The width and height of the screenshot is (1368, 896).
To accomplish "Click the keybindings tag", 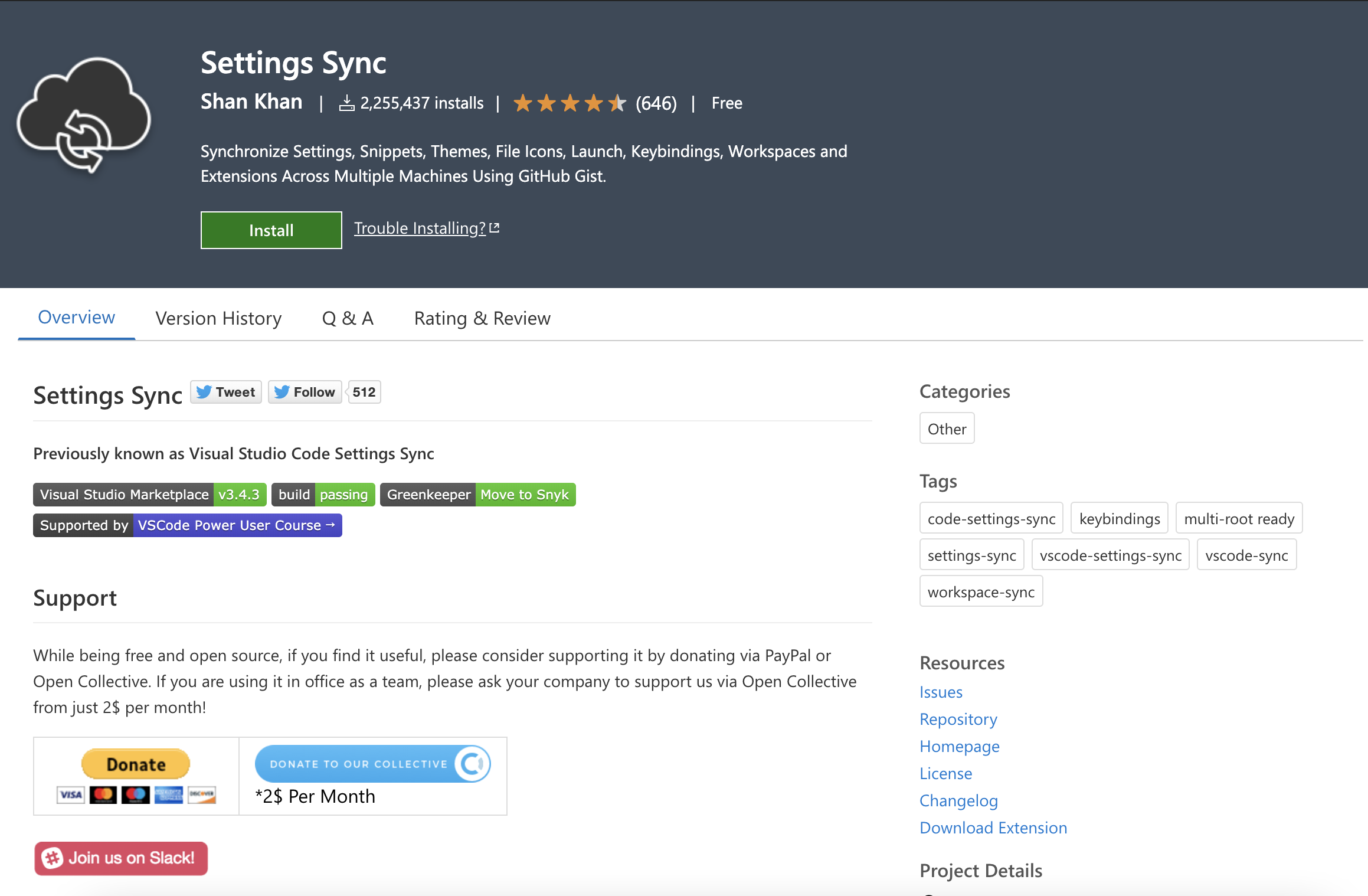I will point(1119,519).
